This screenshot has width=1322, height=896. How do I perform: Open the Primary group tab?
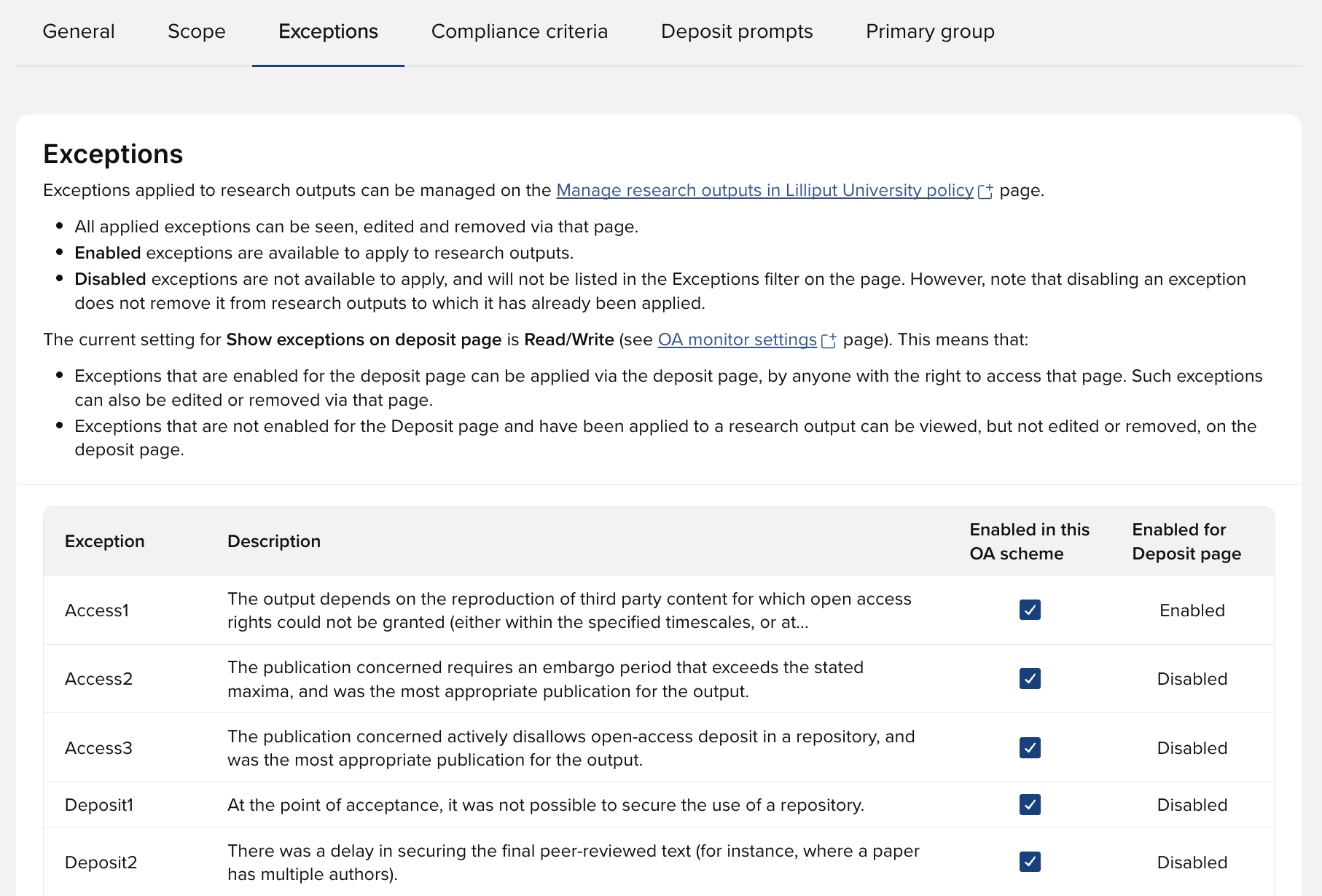click(930, 31)
